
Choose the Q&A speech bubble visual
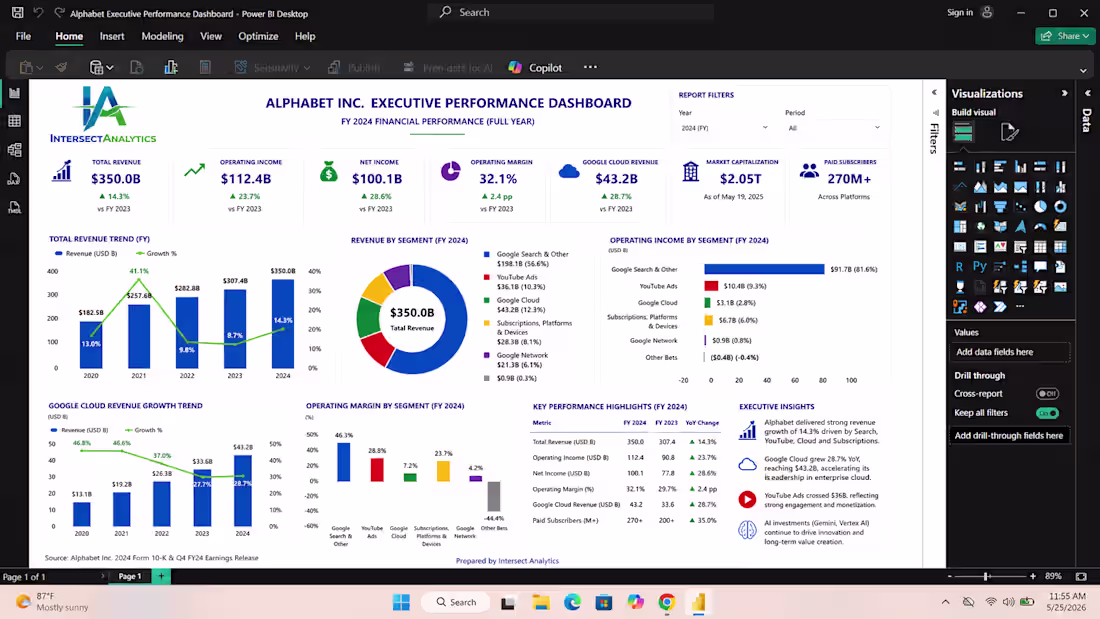coord(1040,267)
